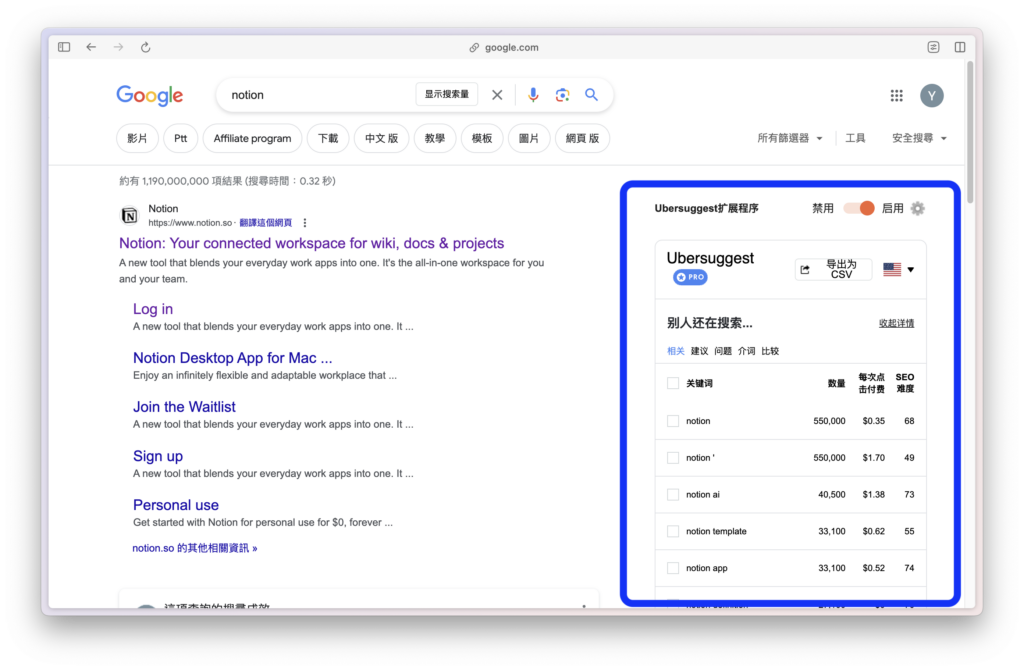Select the Affiliate program filter chip
Viewport: 1024px width, 670px height.
coord(252,138)
